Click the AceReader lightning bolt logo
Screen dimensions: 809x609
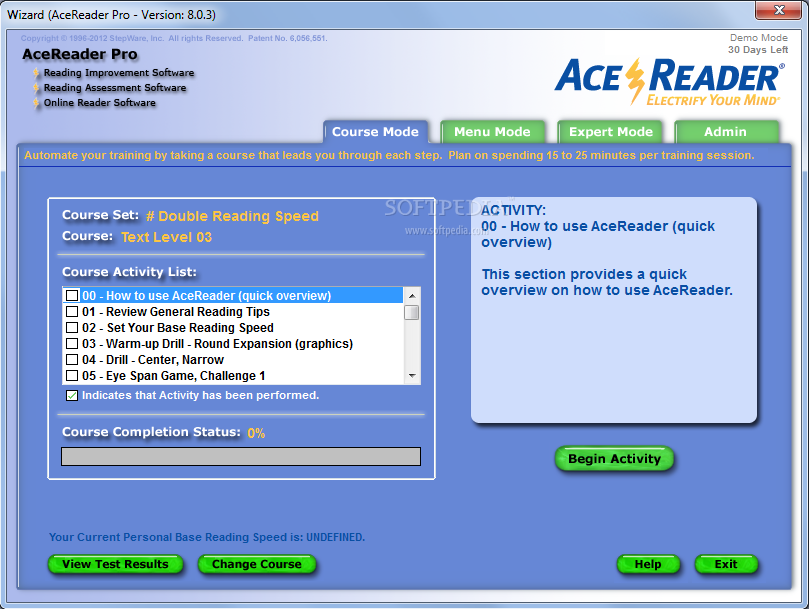coord(635,80)
